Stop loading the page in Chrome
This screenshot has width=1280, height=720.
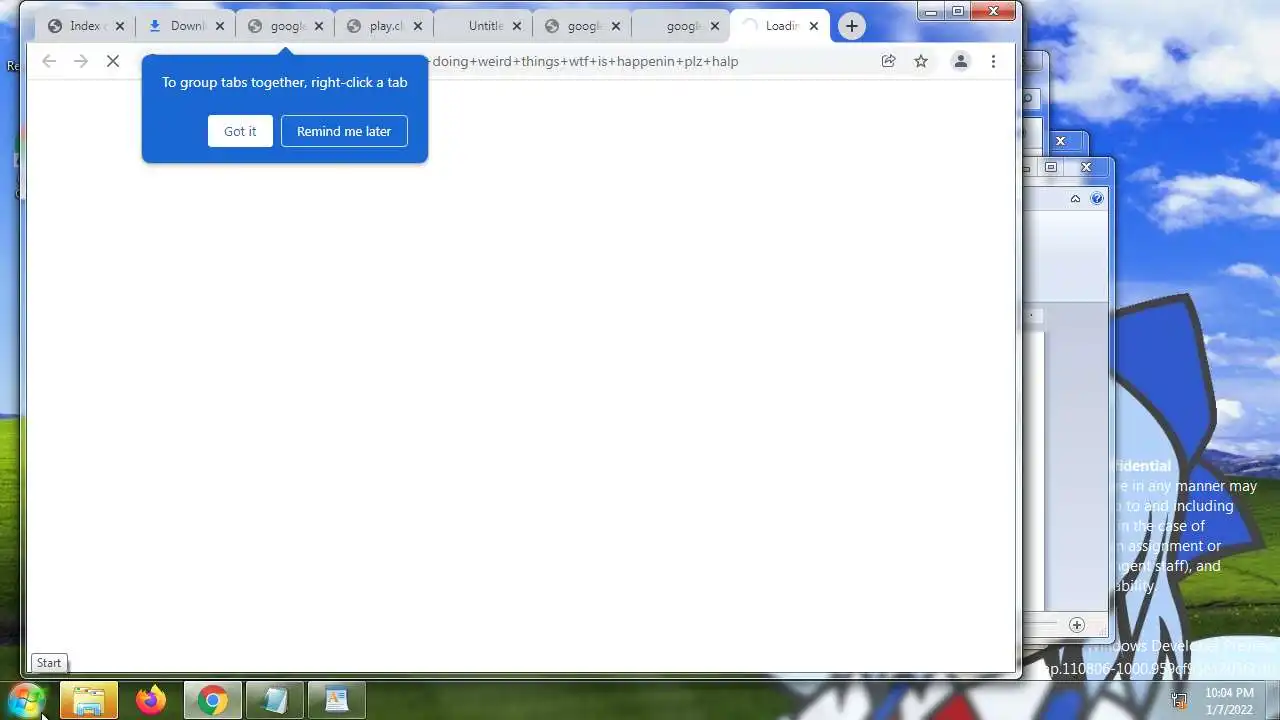113,61
